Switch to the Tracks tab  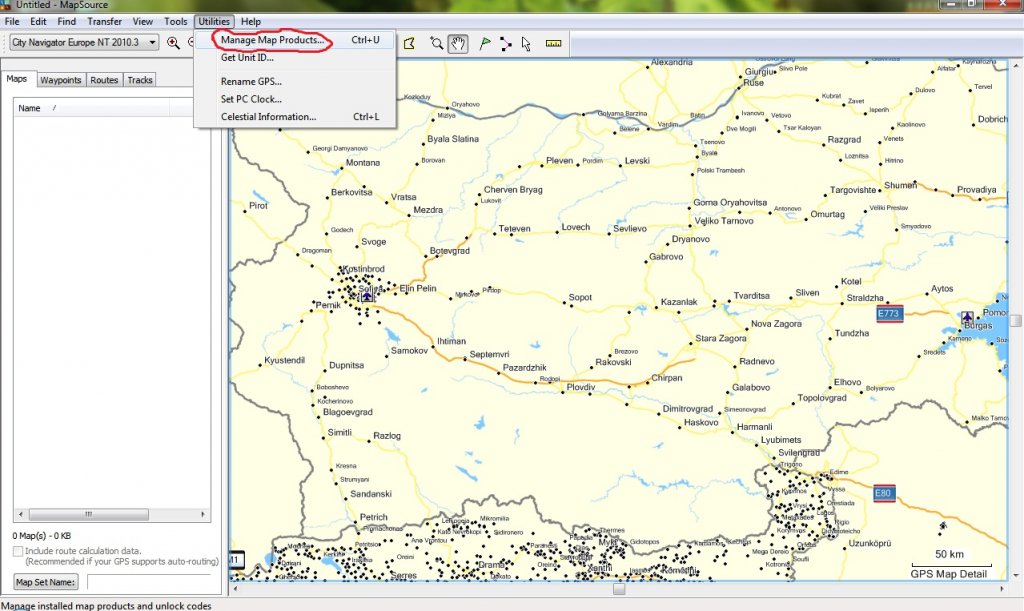coord(140,80)
